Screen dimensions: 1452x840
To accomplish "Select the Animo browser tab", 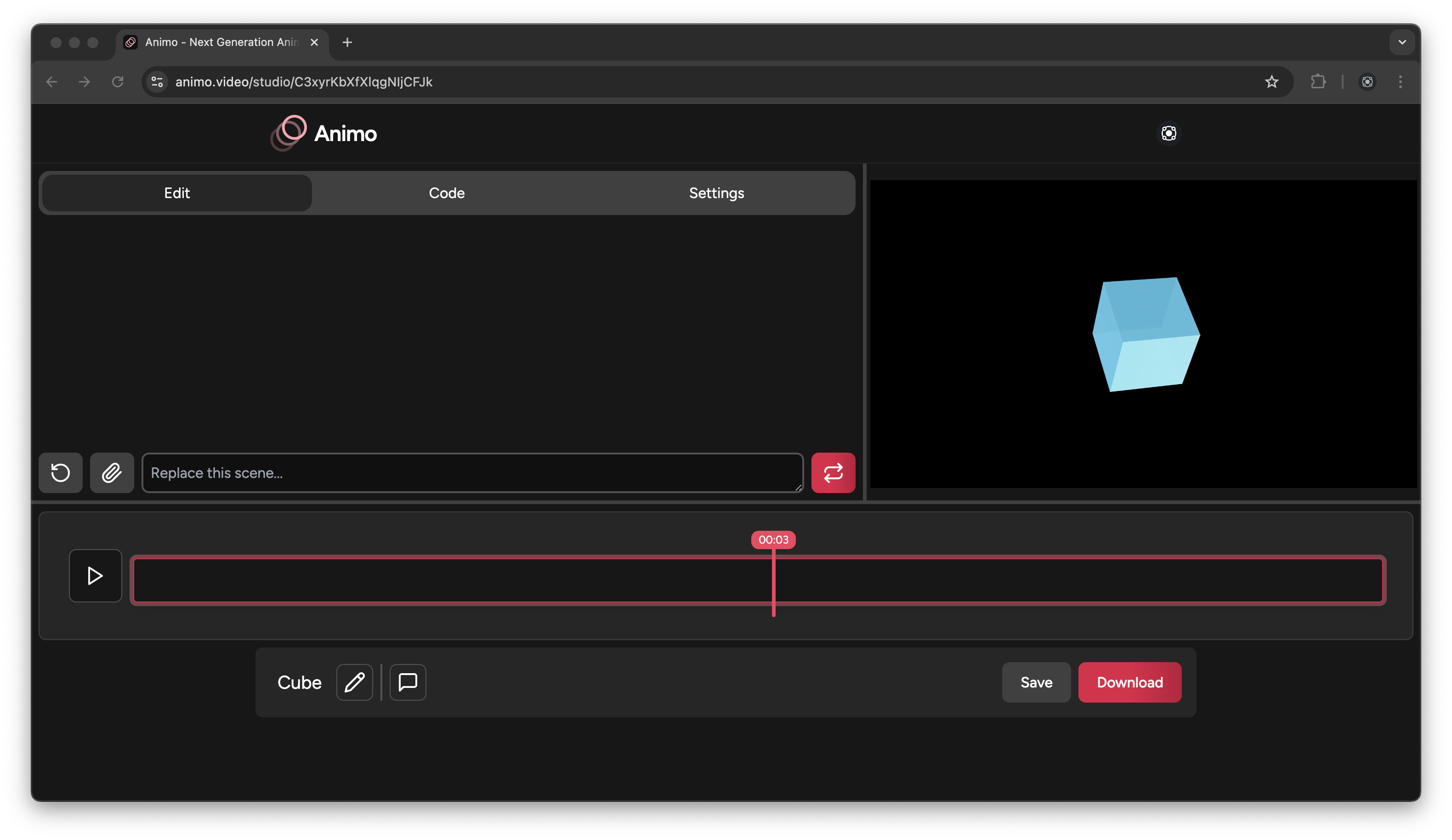I will tap(222, 42).
